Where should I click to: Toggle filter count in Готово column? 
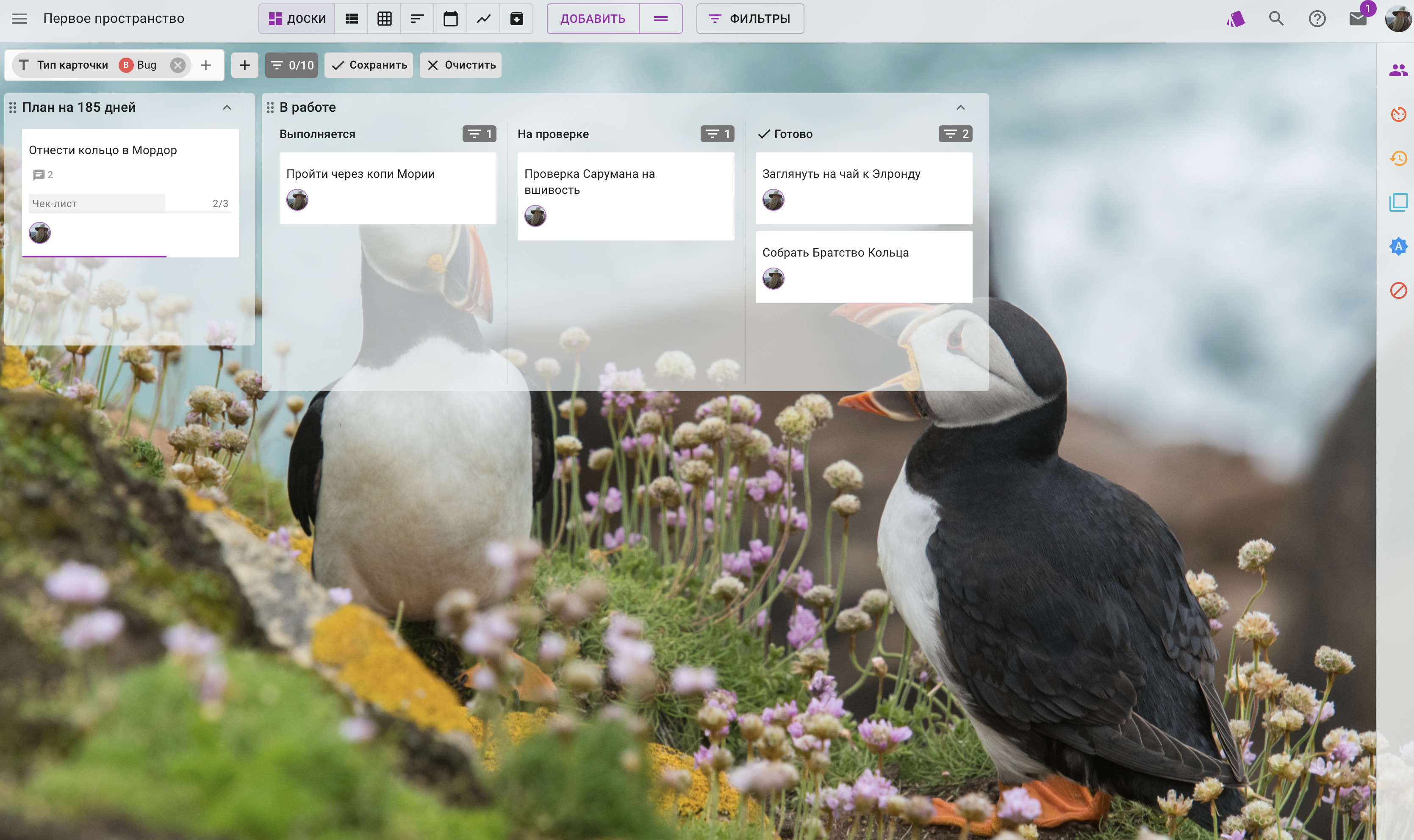955,134
